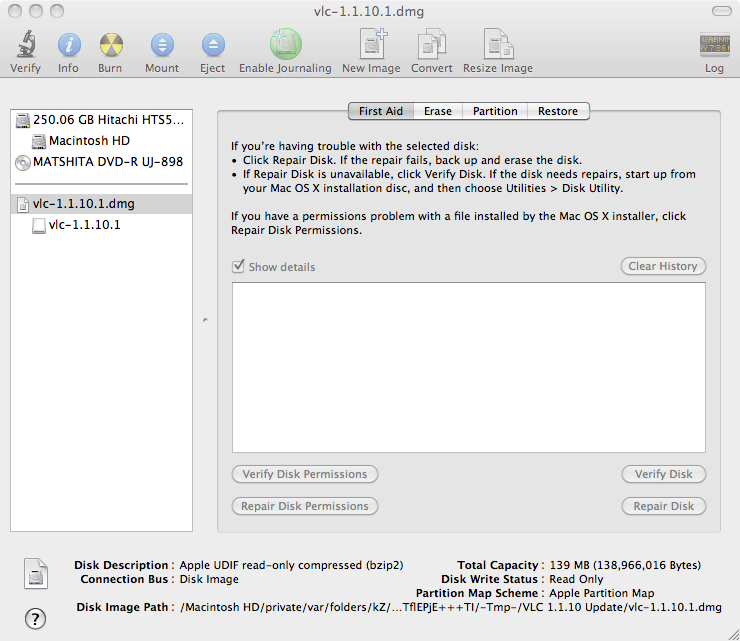Screen dimensions: 740x641
Task: Click the disk image icon beside Disk Description
Action: tap(36, 574)
